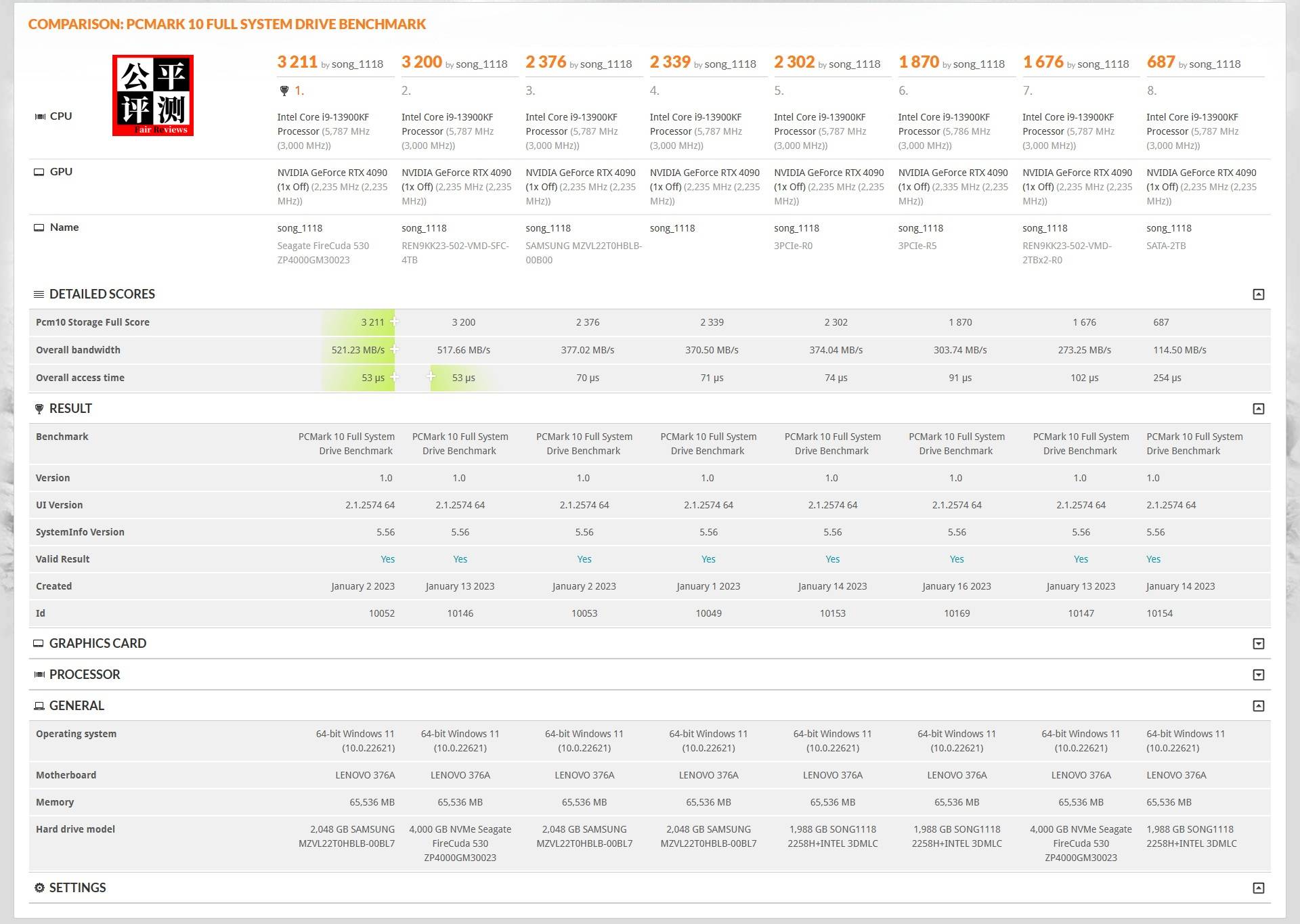Screen dimensions: 1300x924
Task: Expand the Graphics Card section
Action: 1258,644
